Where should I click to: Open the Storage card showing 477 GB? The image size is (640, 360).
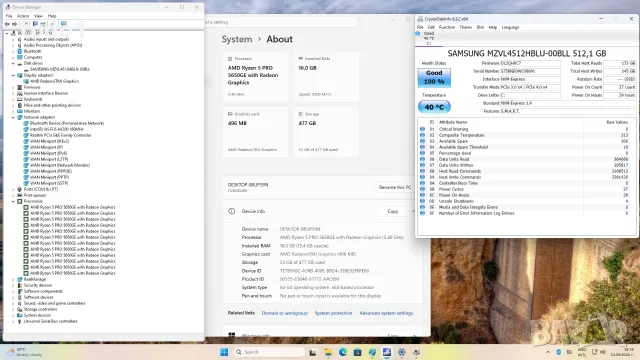(327, 132)
